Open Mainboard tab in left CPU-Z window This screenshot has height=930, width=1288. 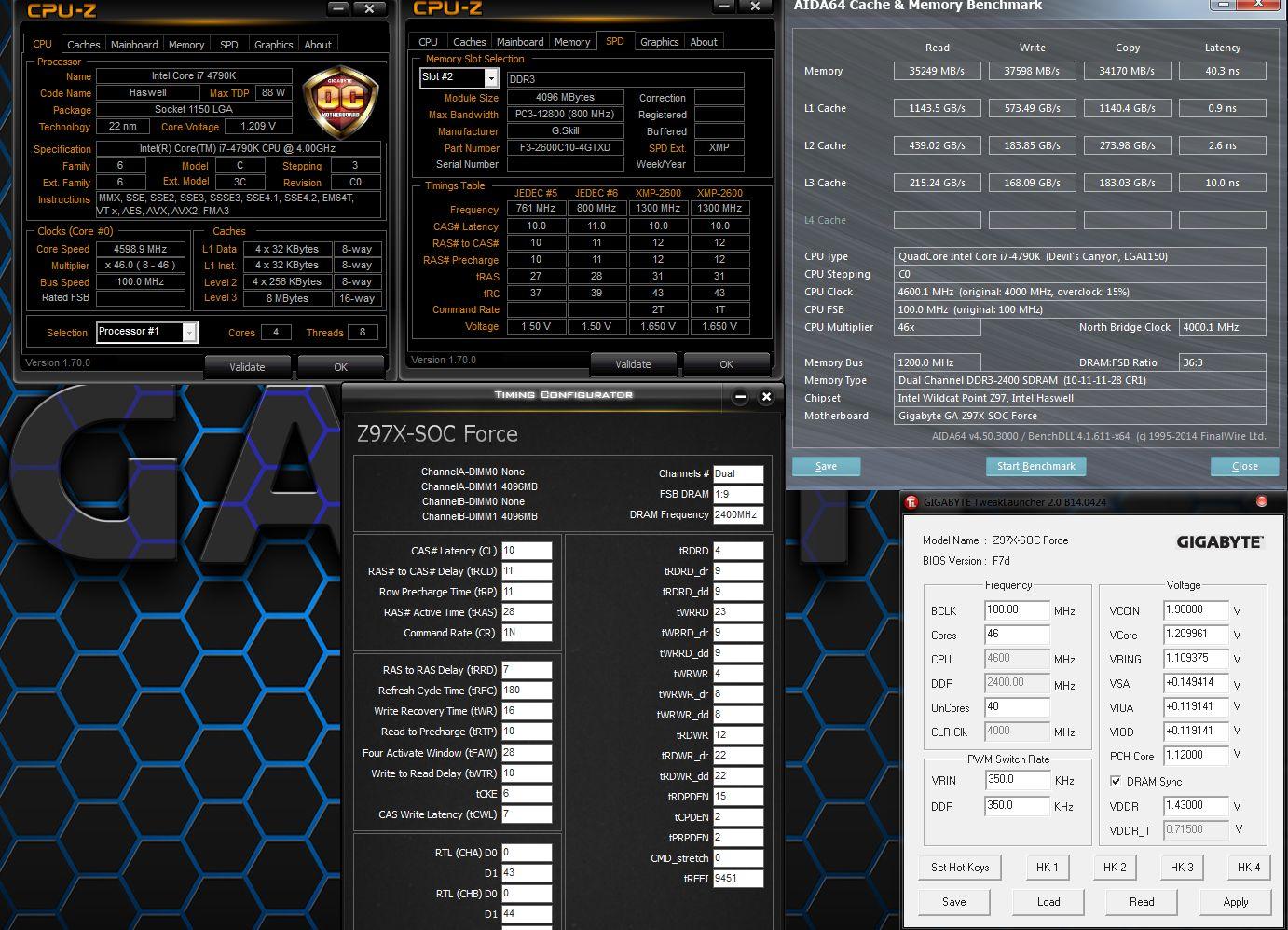(134, 45)
